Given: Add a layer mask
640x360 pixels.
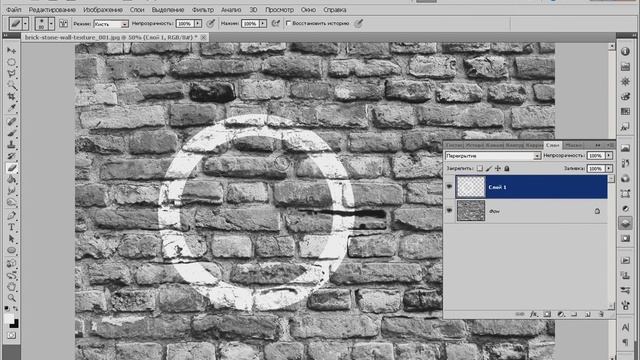Looking at the screenshot, I should coord(547,314).
